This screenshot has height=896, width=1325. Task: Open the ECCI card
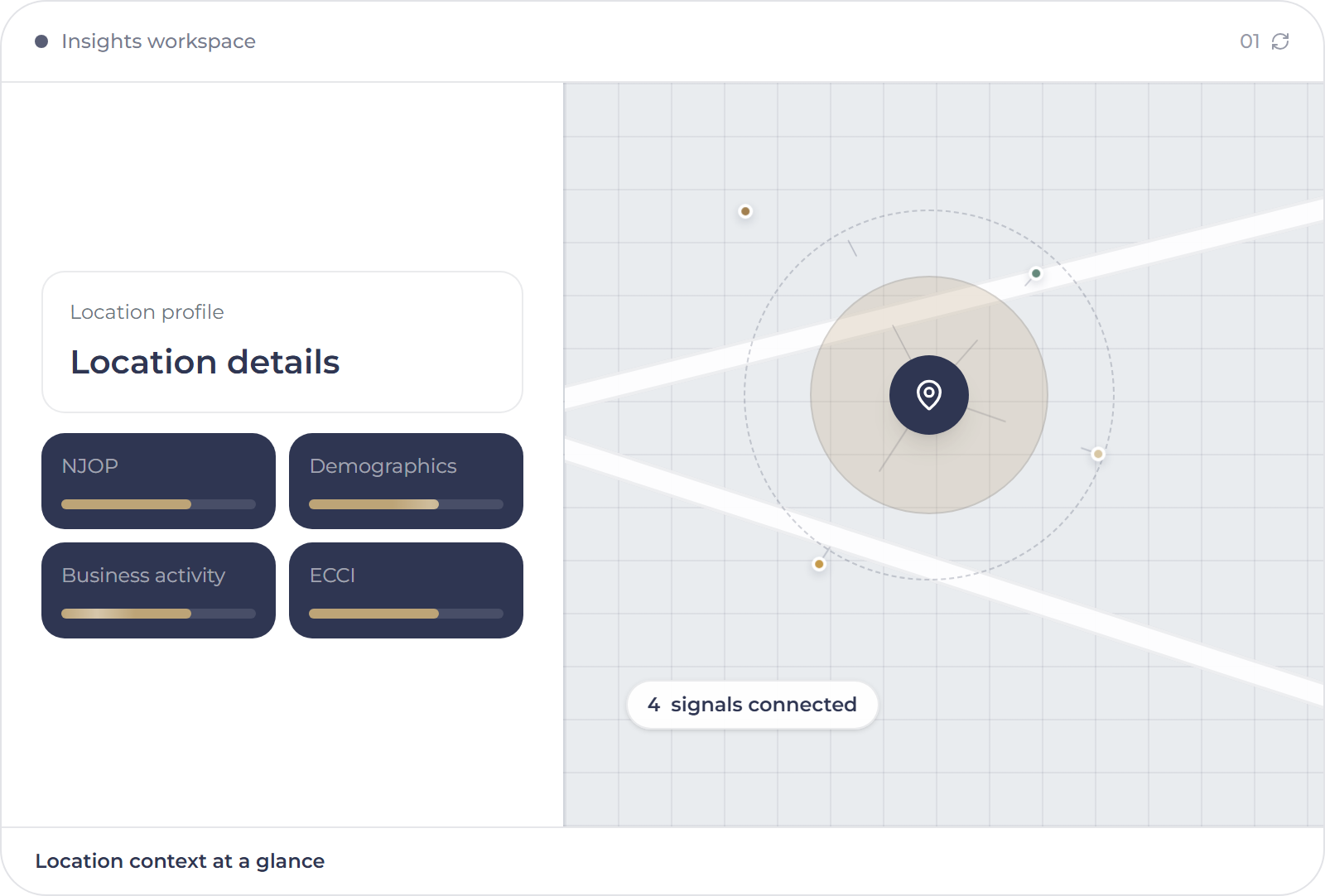click(x=406, y=590)
